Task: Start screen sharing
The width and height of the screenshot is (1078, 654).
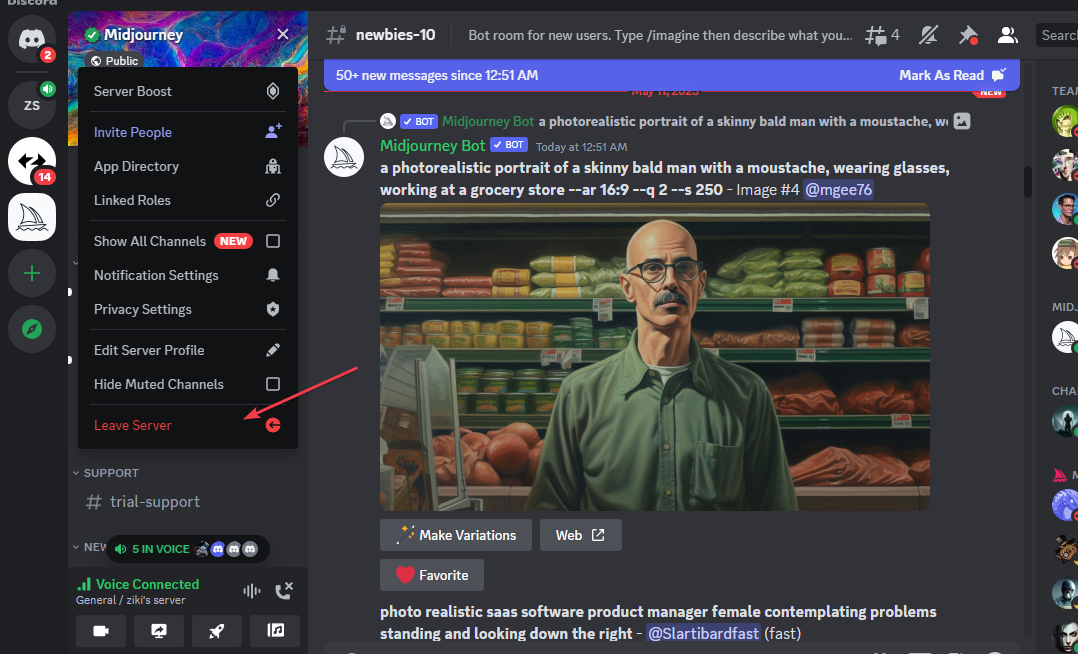Action: coord(159,631)
